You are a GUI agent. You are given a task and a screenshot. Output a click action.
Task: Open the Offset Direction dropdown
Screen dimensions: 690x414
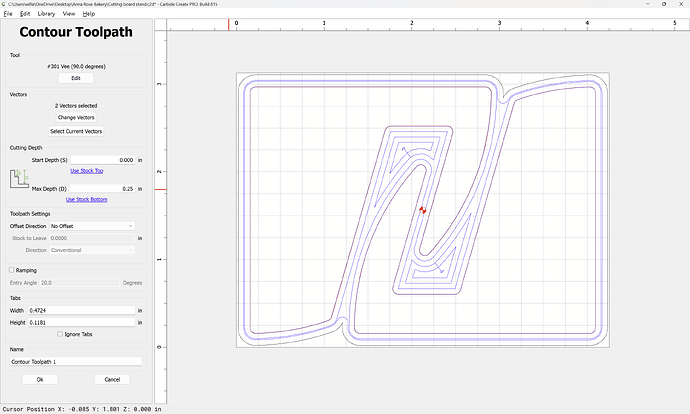[92, 226]
